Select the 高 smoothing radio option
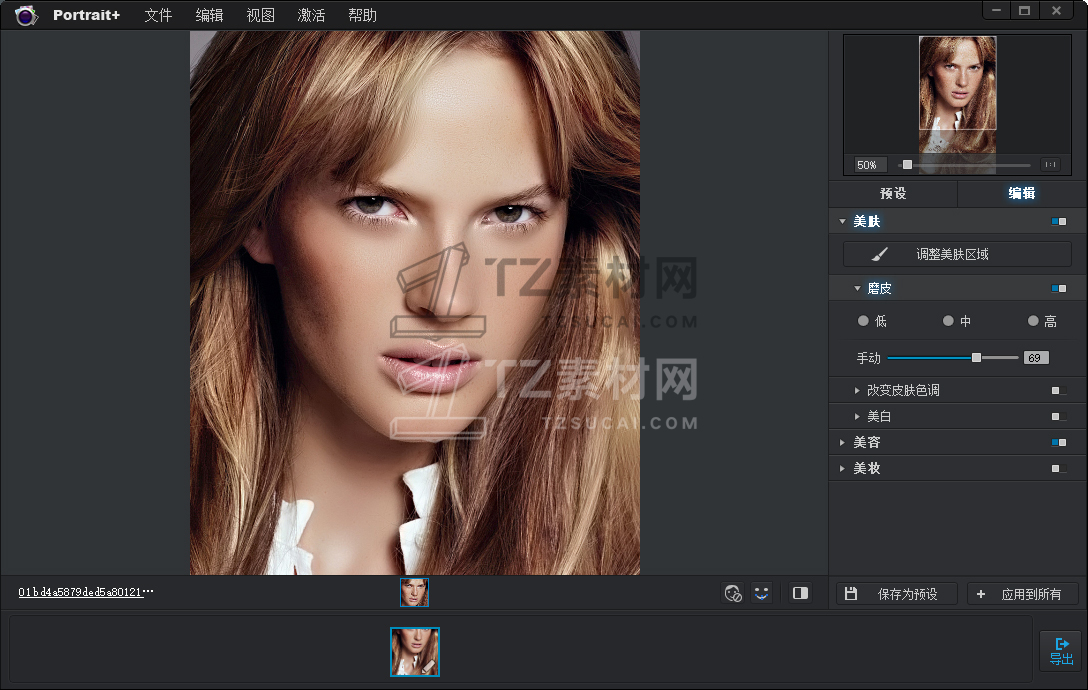This screenshot has height=690, width=1088. point(1033,321)
